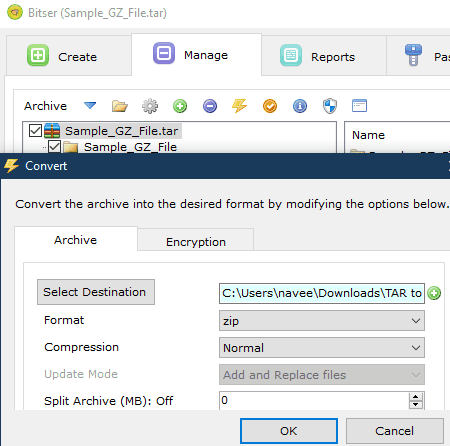Click the lightning bolt convert icon
This screenshot has height=446, width=450.
click(240, 106)
